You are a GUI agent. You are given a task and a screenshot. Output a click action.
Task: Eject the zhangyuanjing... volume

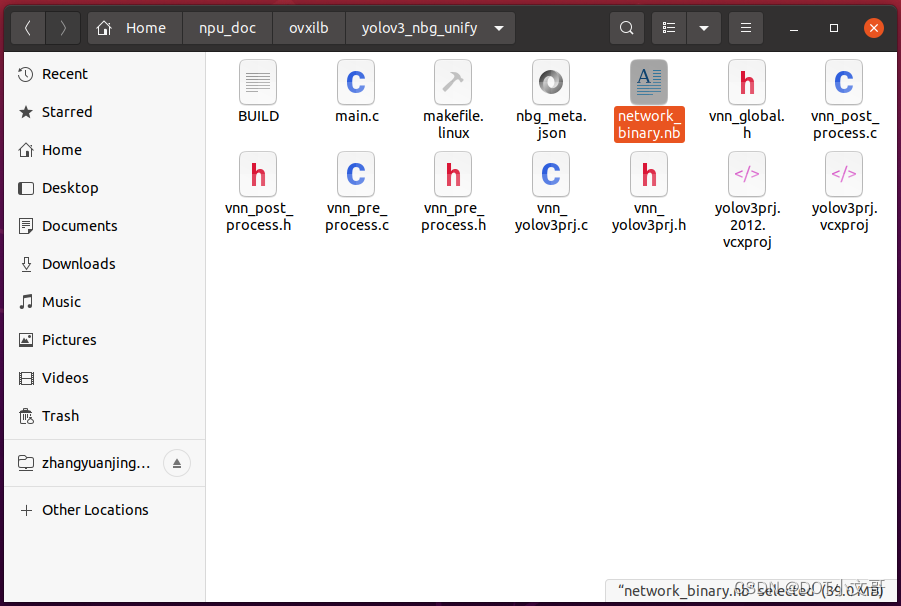point(177,463)
